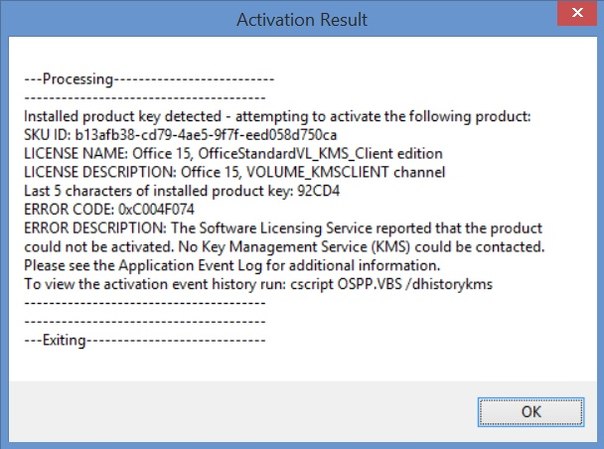The height and width of the screenshot is (449, 604).
Task: Select the 'cscript OSPP.VBS /dhistorykms' command text
Action: click(x=391, y=284)
